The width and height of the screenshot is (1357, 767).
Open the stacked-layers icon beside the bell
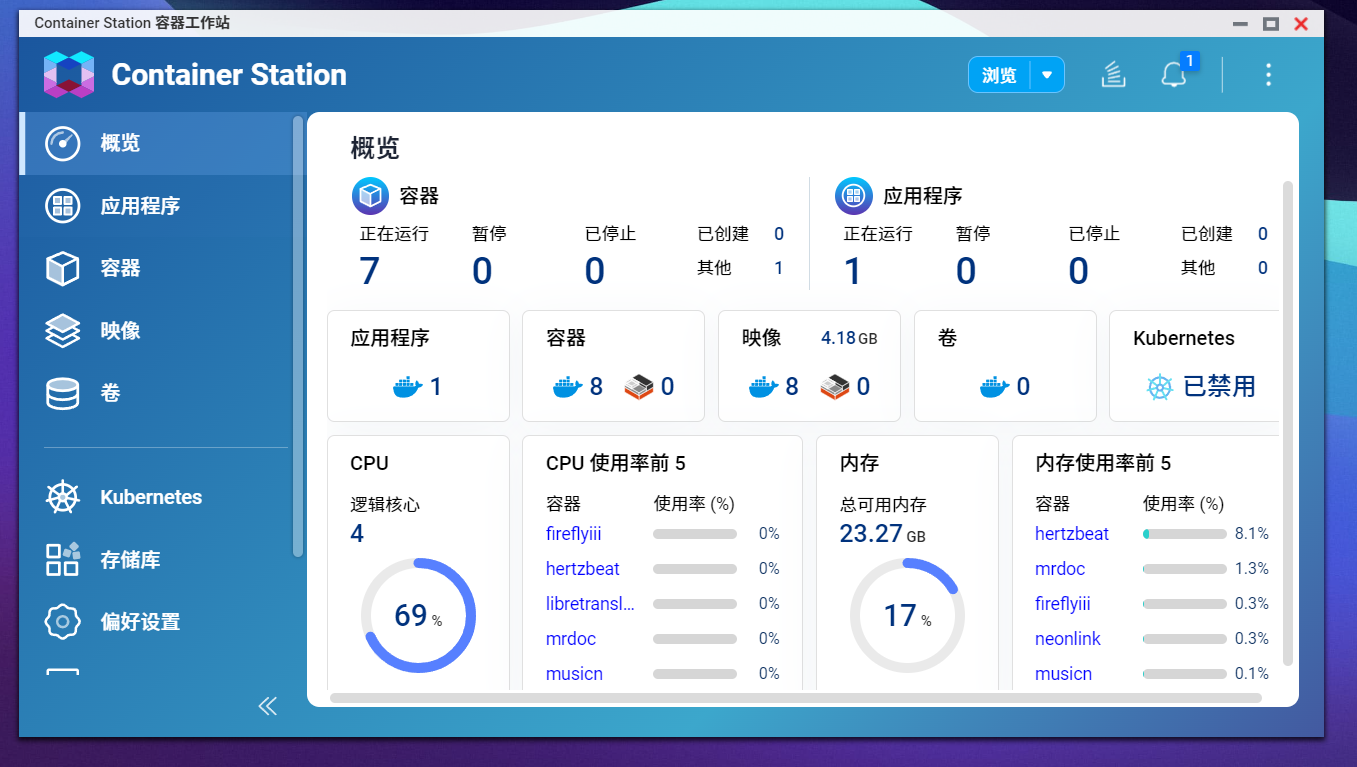pyautogui.click(x=1113, y=74)
